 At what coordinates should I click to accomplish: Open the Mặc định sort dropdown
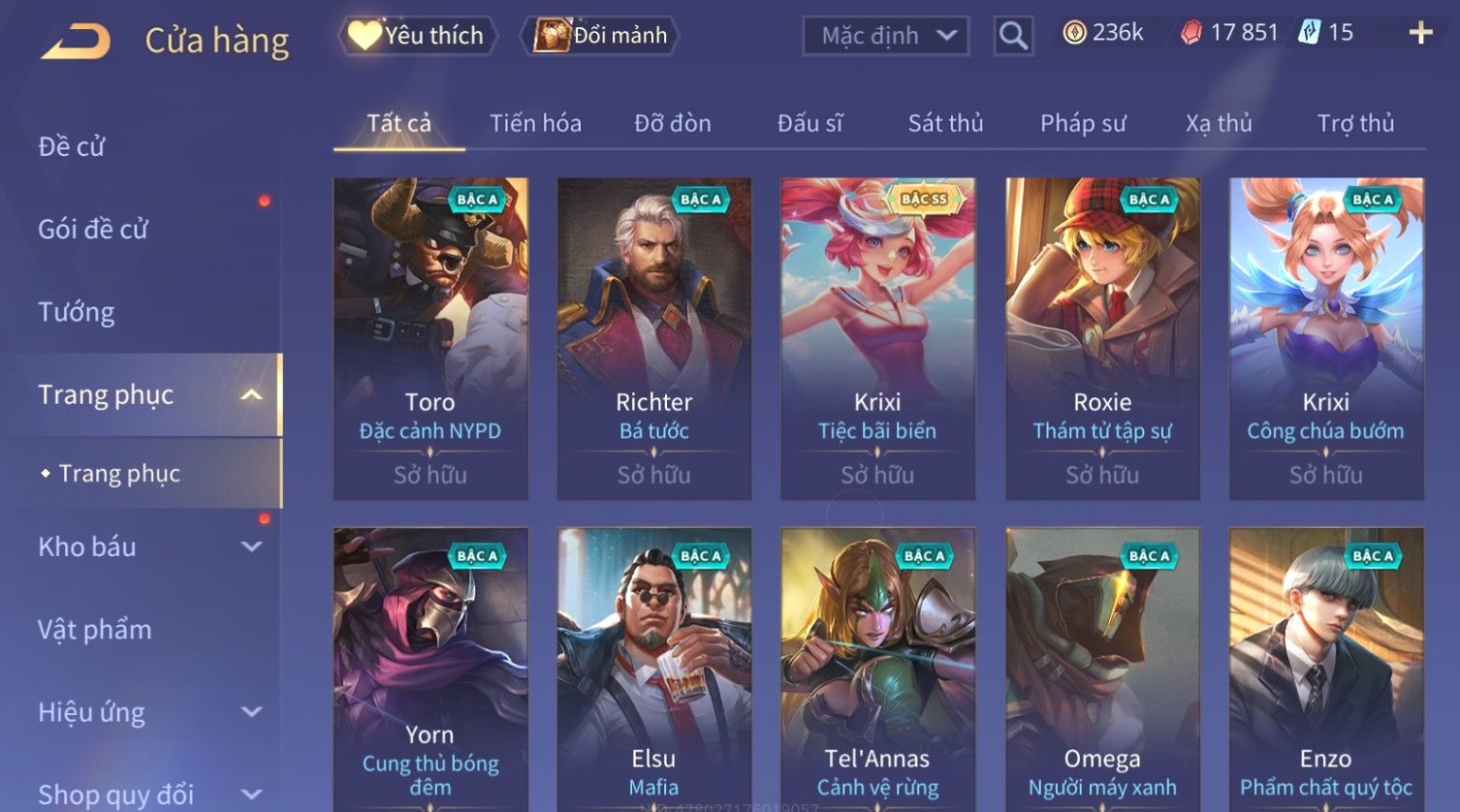tap(886, 36)
